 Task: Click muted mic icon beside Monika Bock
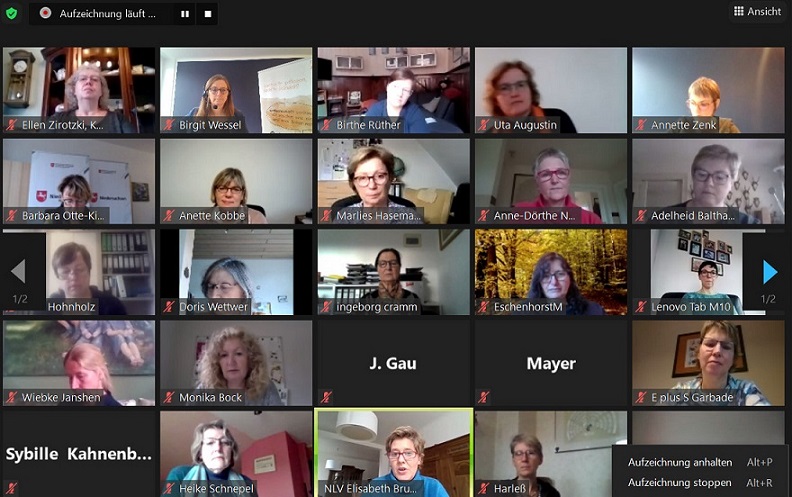[169, 397]
